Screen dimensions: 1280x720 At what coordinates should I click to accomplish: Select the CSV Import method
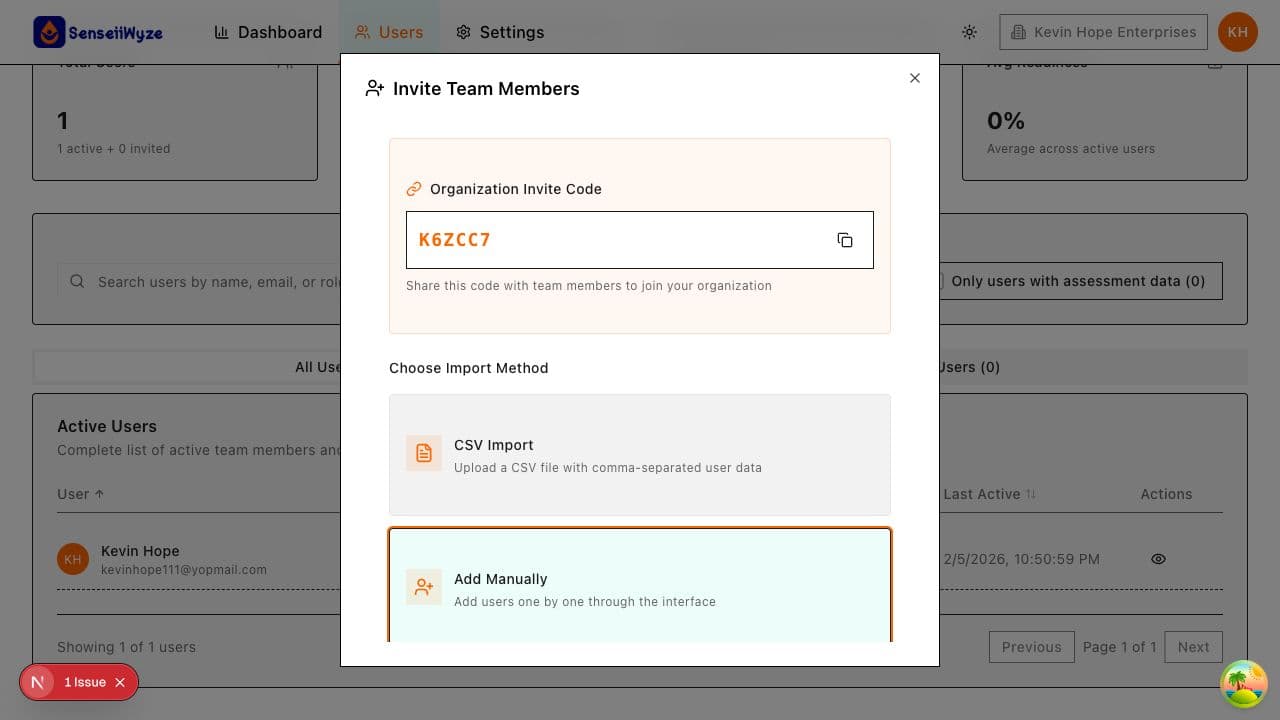pyautogui.click(x=640, y=455)
